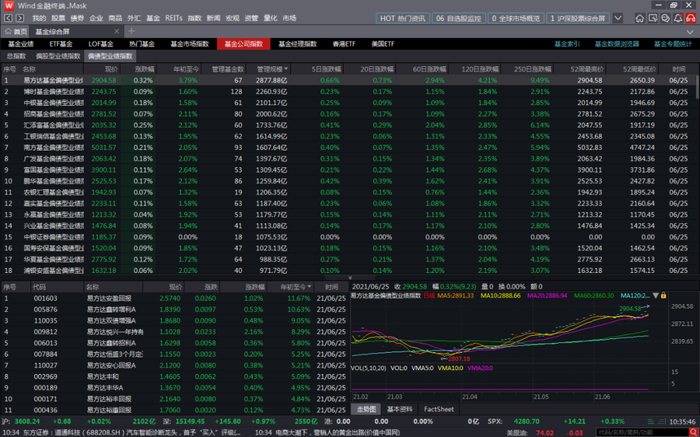Select fund row 易方达安盈回报
This screenshot has width=700, height=437.
(109, 298)
